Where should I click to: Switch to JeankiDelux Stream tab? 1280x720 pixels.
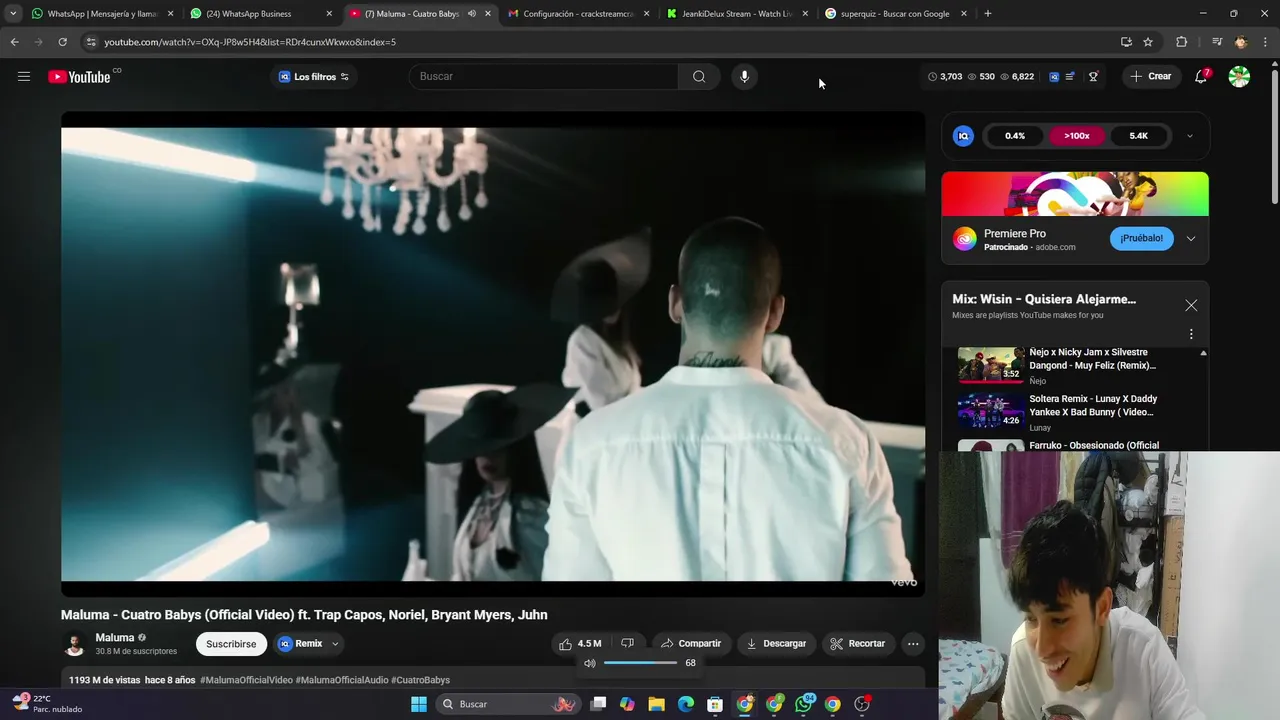point(738,14)
